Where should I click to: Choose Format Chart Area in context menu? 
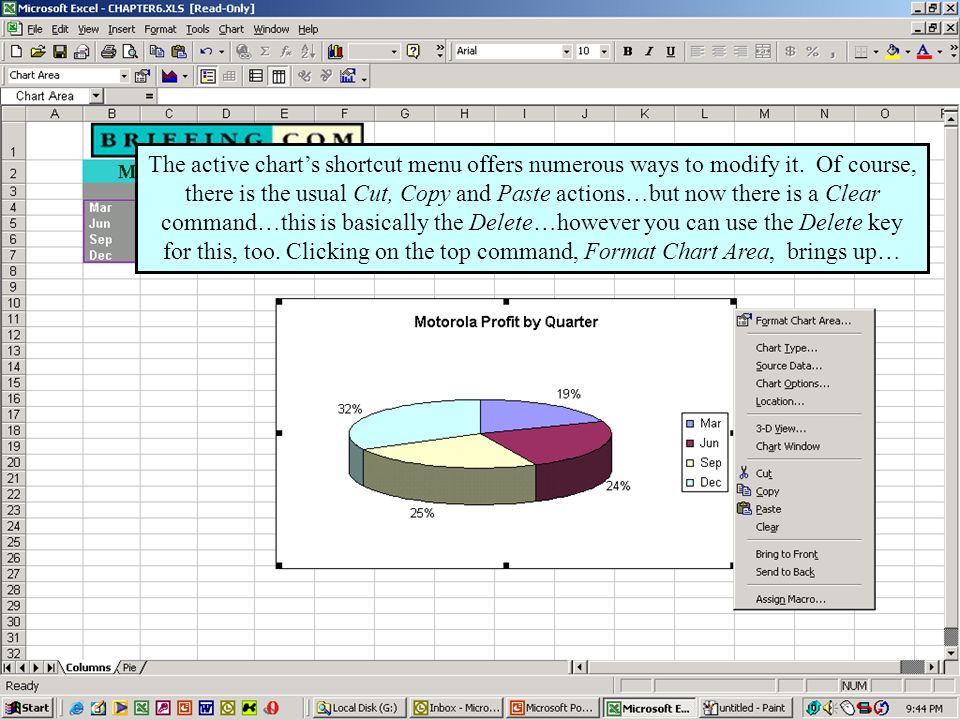coord(804,320)
